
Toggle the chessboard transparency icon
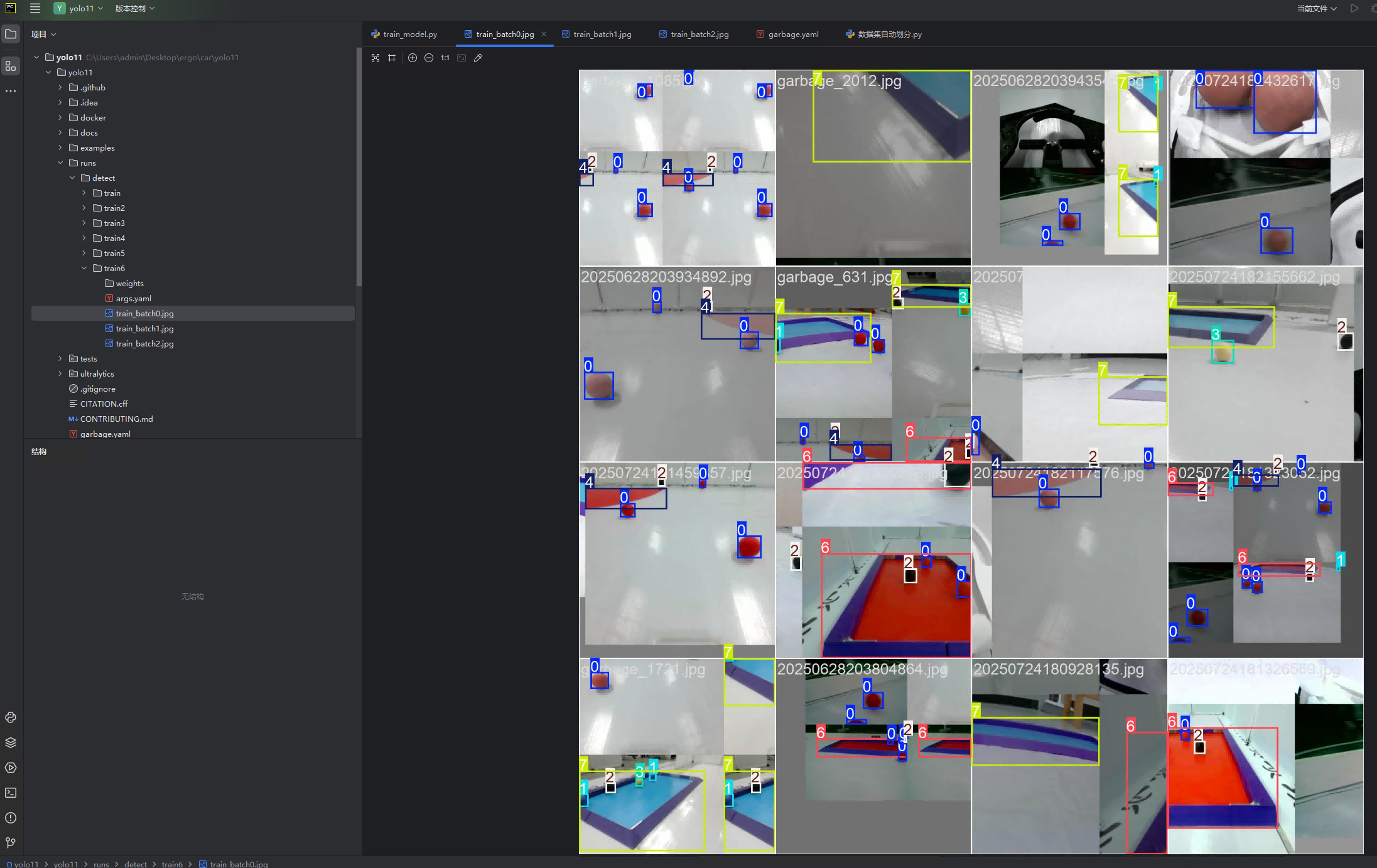375,58
